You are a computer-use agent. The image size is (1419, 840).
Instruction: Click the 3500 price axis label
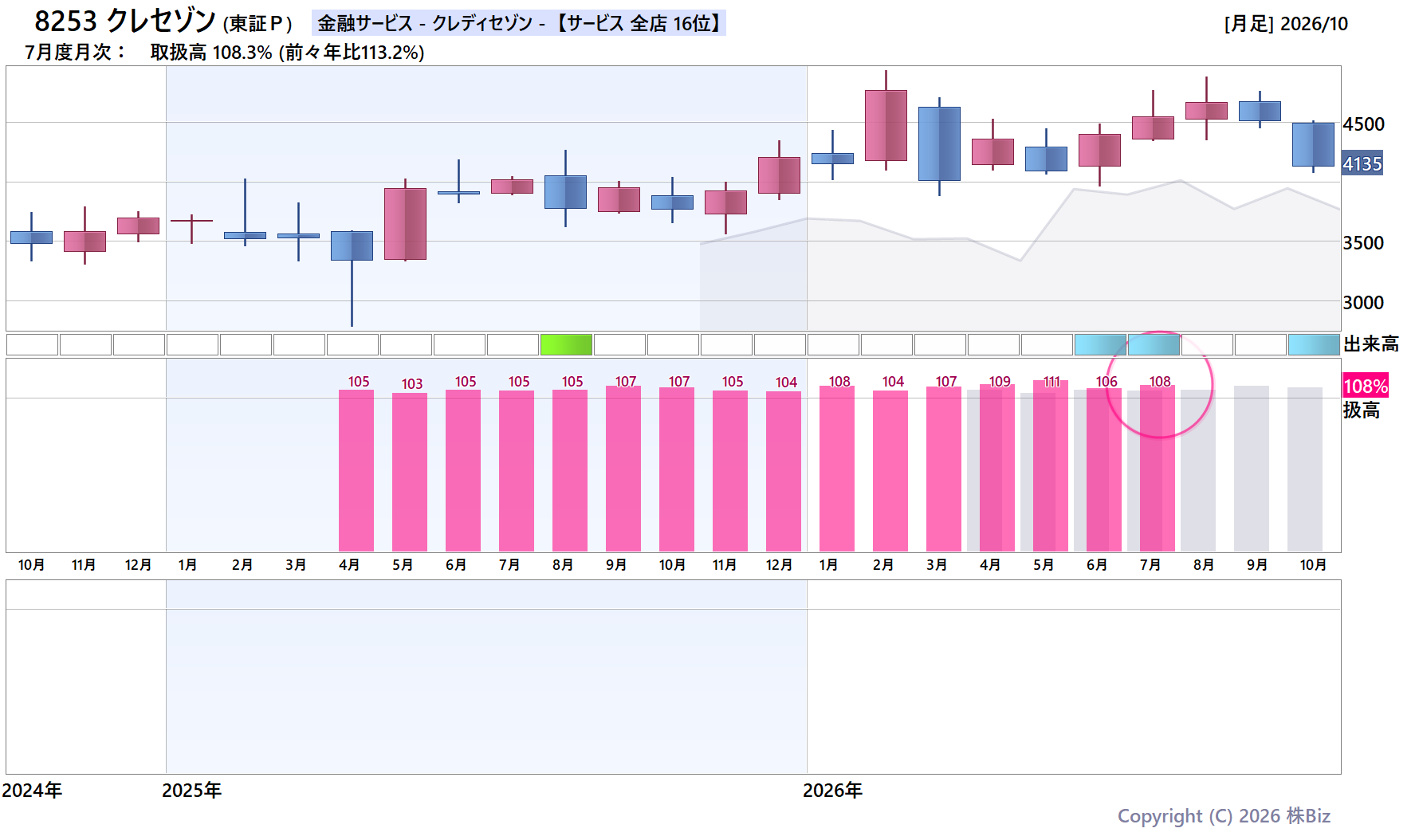pos(1363,243)
